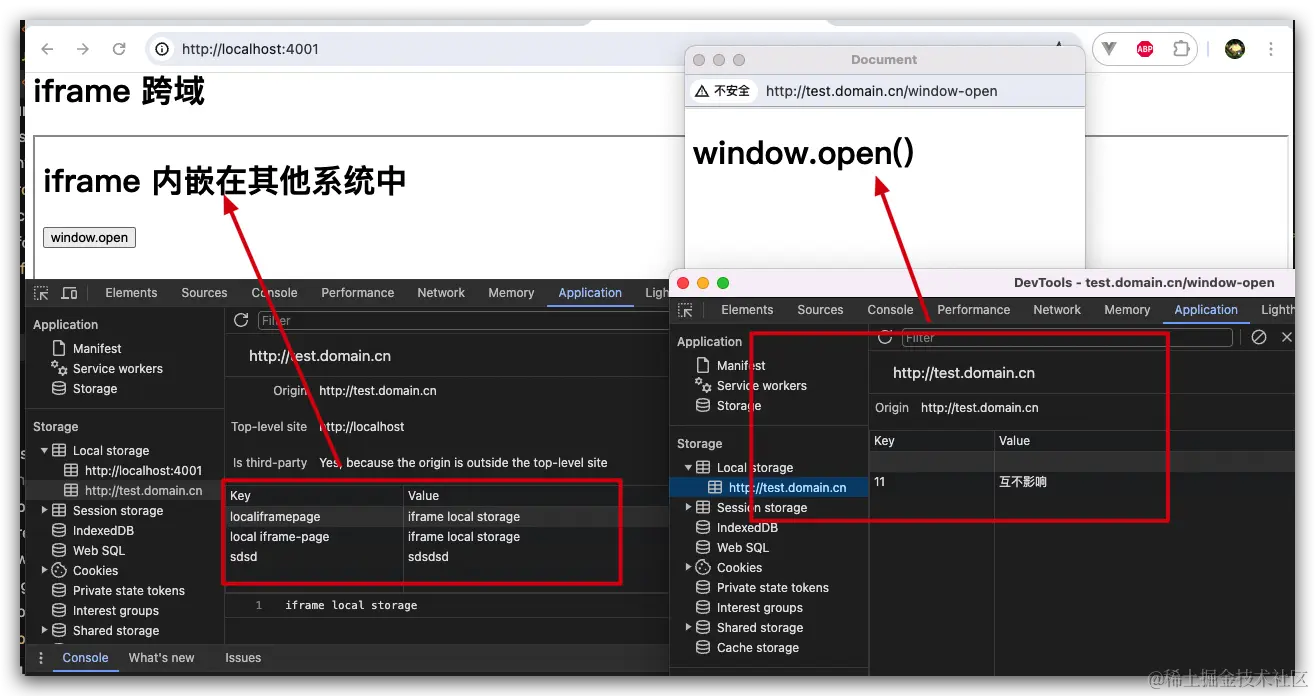Viewport: 1315px width, 696px height.
Task: Open Chrome's three-dot menu
Action: click(1272, 48)
